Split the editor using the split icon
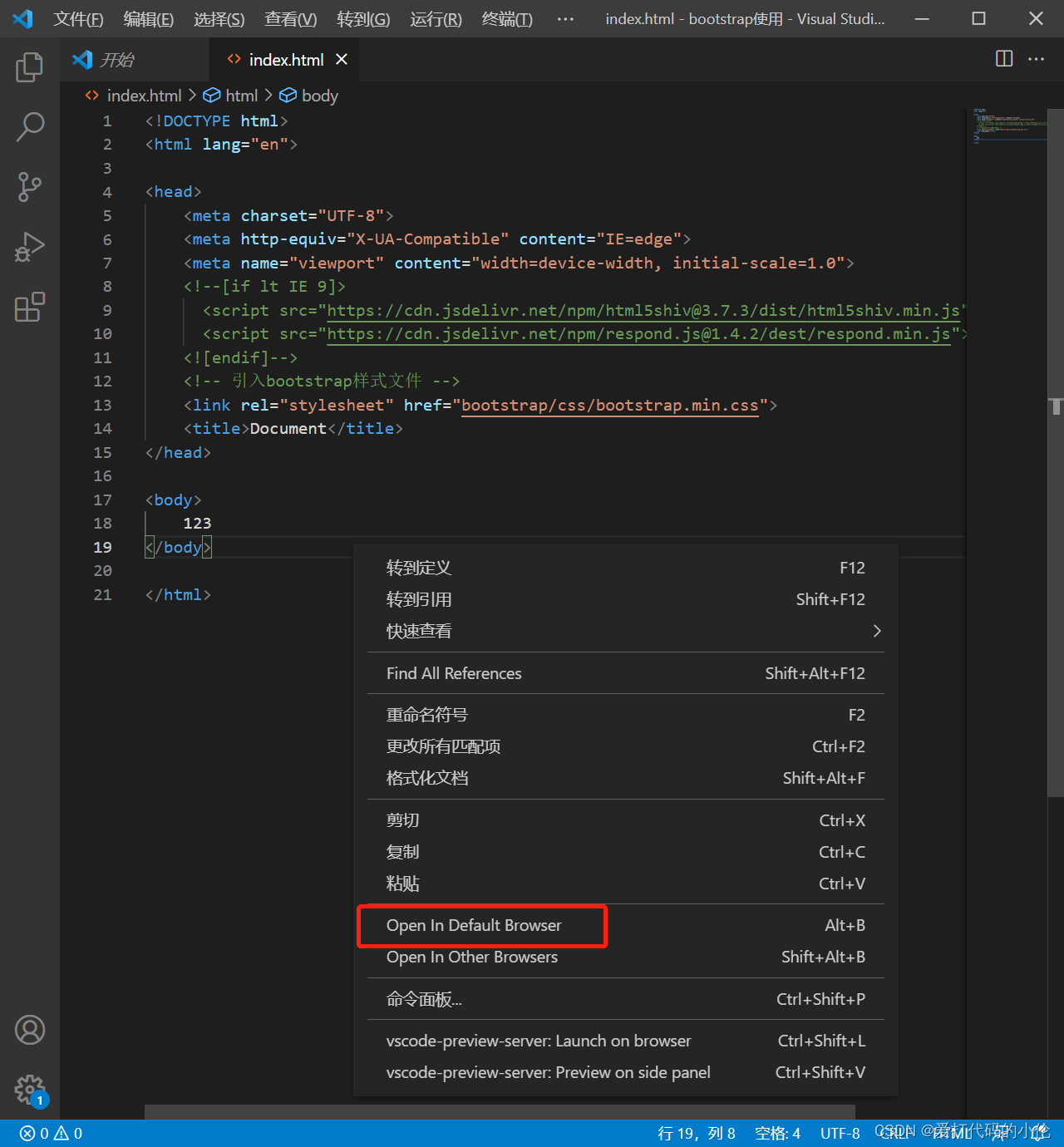Screen dimensions: 1064x1147 [1004, 59]
